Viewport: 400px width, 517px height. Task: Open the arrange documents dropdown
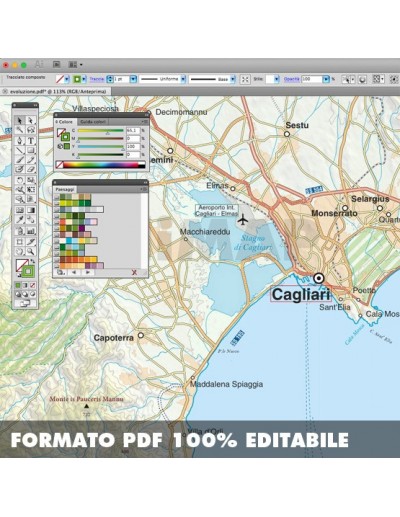coord(75,65)
